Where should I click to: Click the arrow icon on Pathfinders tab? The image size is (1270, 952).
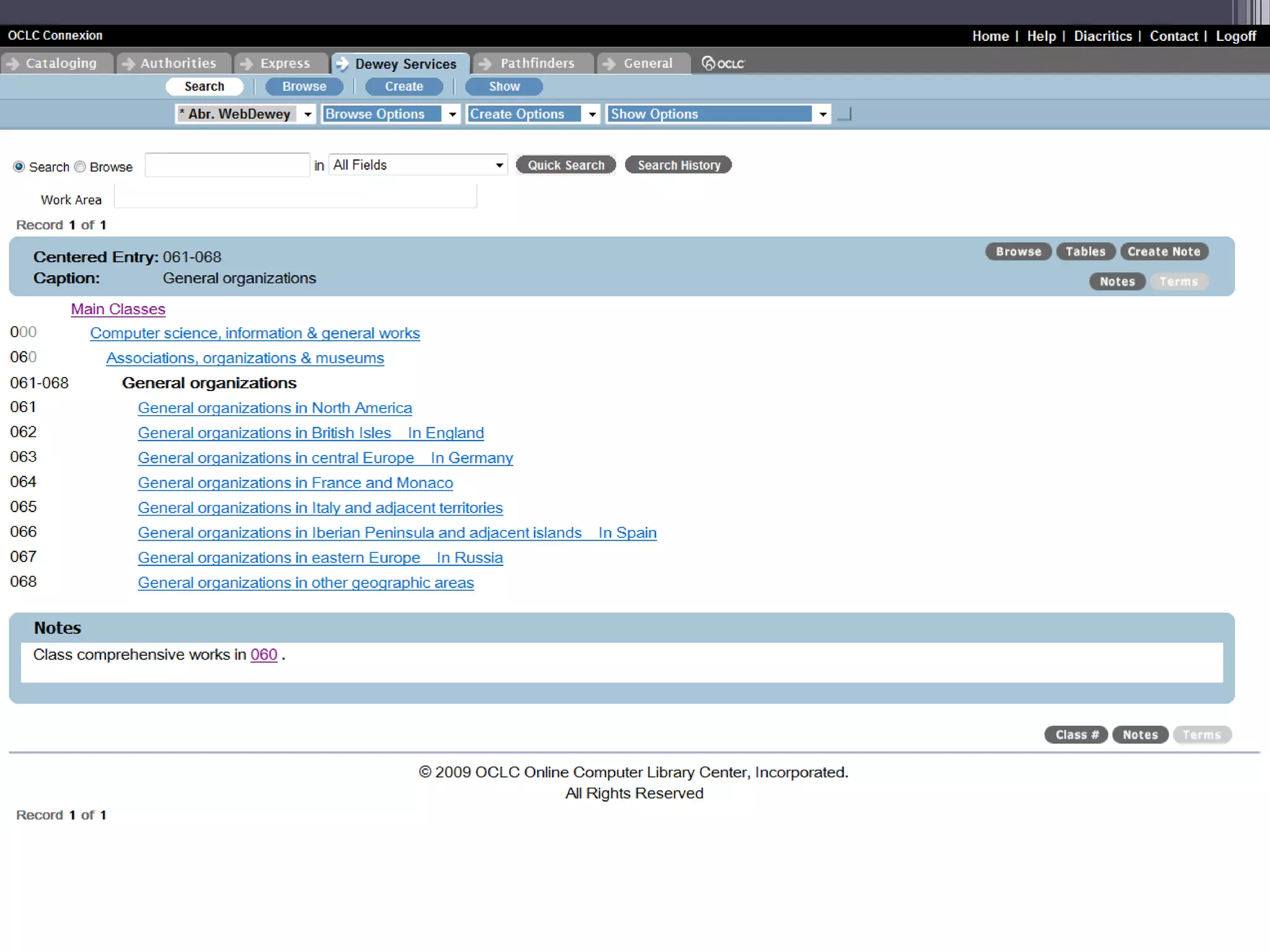[x=485, y=63]
